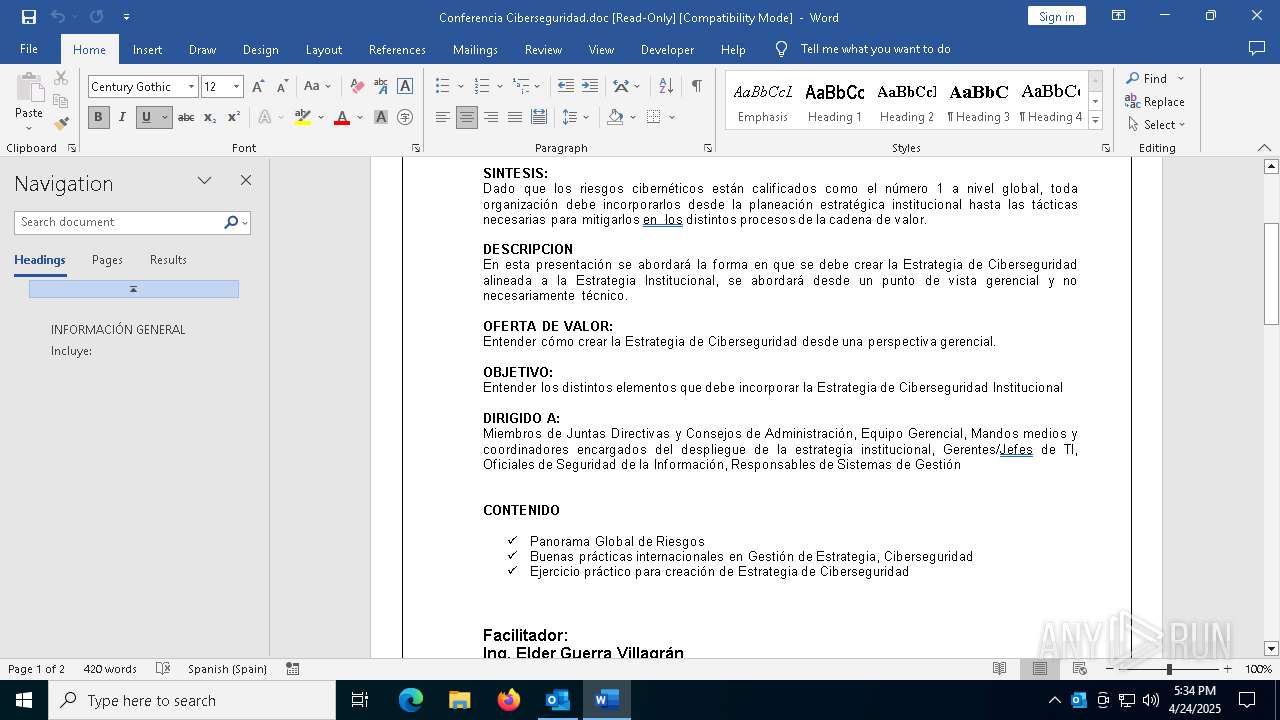Viewport: 1280px width, 720px height.
Task: Click Clear All Formatting icon
Action: [357, 87]
